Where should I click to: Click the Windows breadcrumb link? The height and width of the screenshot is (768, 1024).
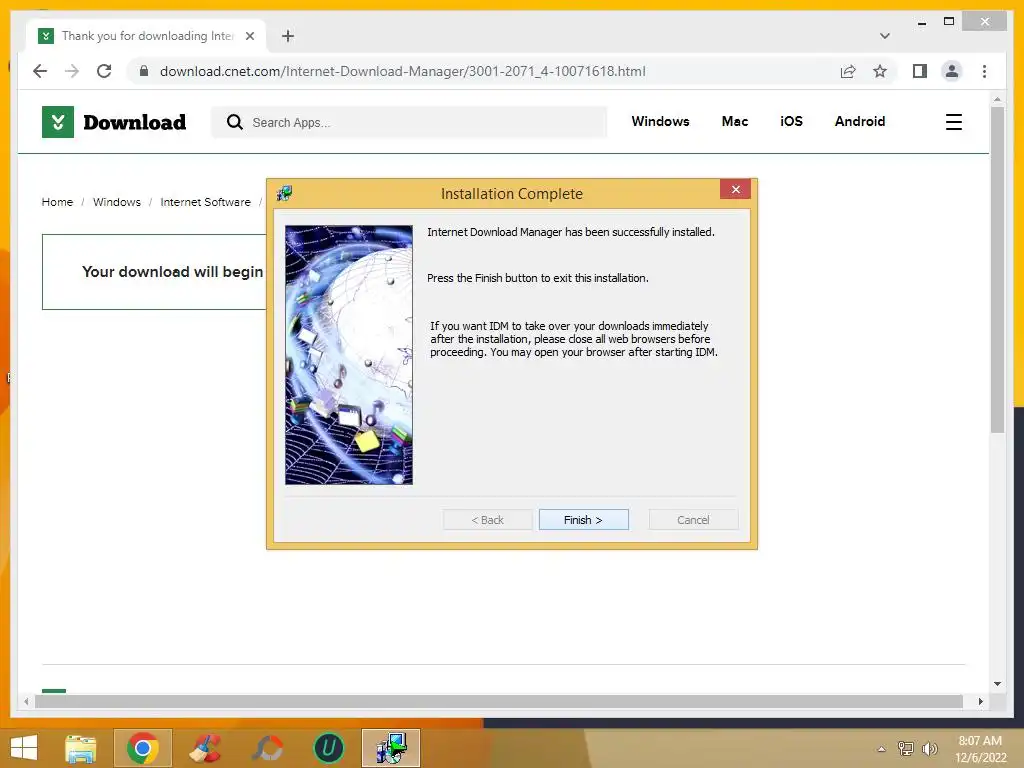(117, 202)
